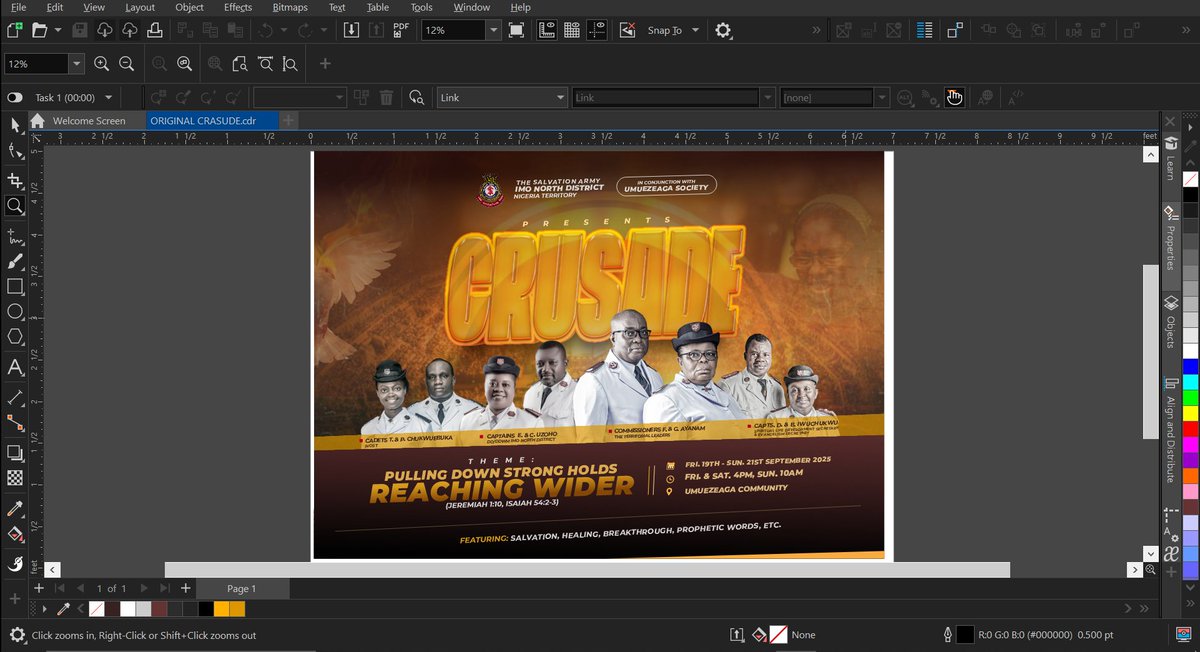The width and height of the screenshot is (1200, 652).
Task: Click the Zoom out magnifier icon
Action: (x=126, y=63)
